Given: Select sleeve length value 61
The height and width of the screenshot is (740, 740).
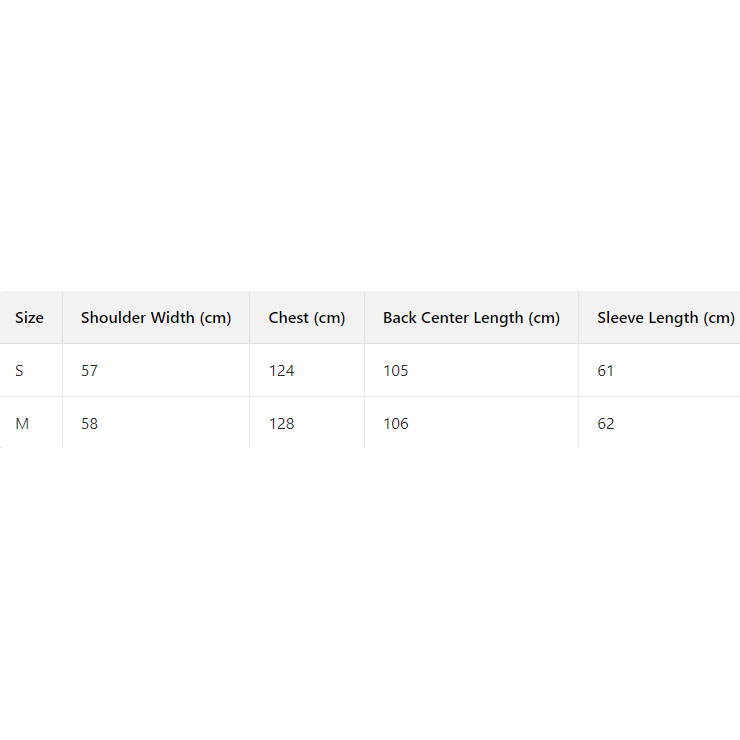Looking at the screenshot, I should [x=606, y=371].
